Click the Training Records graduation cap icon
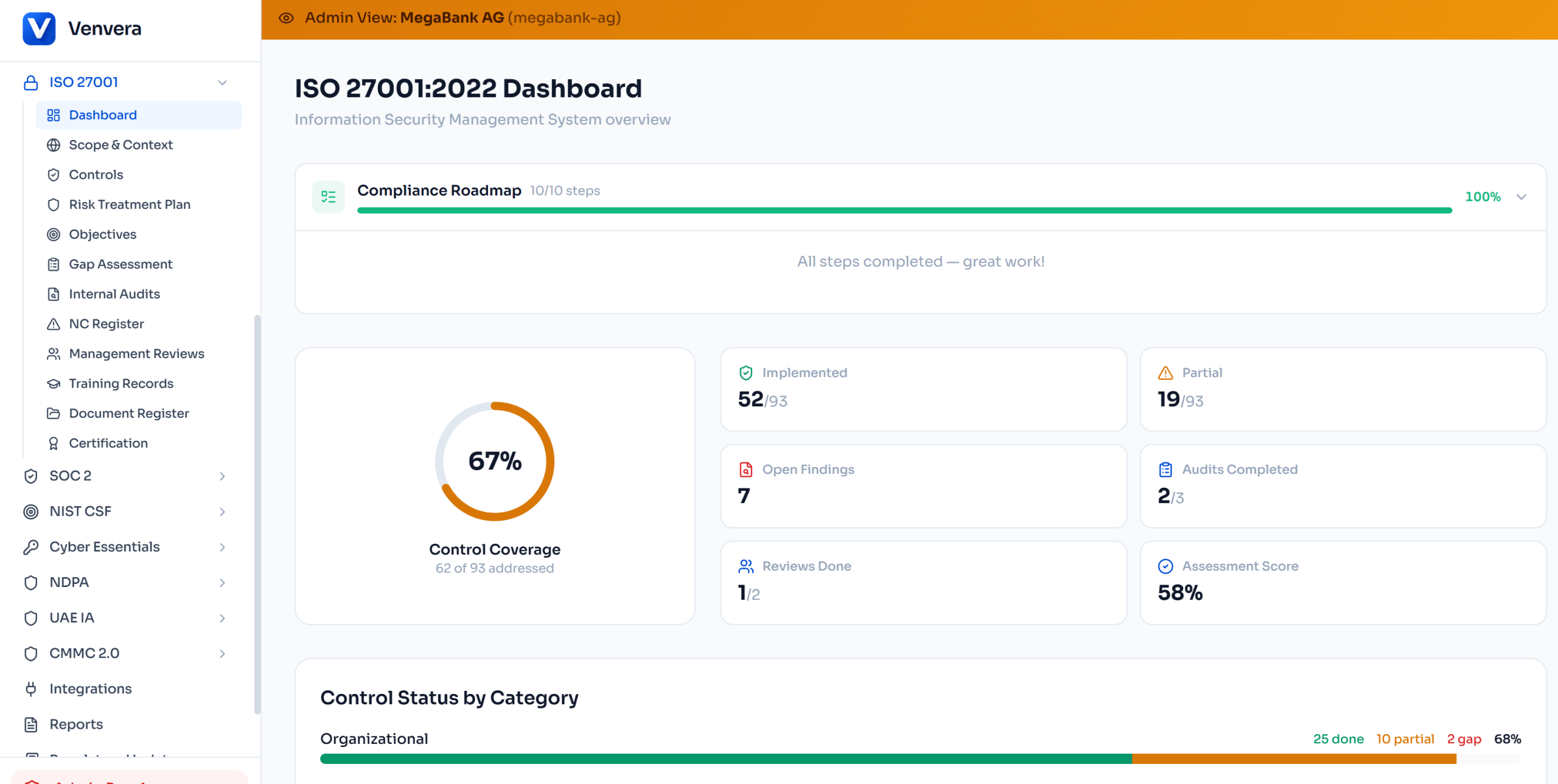The width and height of the screenshot is (1558, 784). coord(54,383)
